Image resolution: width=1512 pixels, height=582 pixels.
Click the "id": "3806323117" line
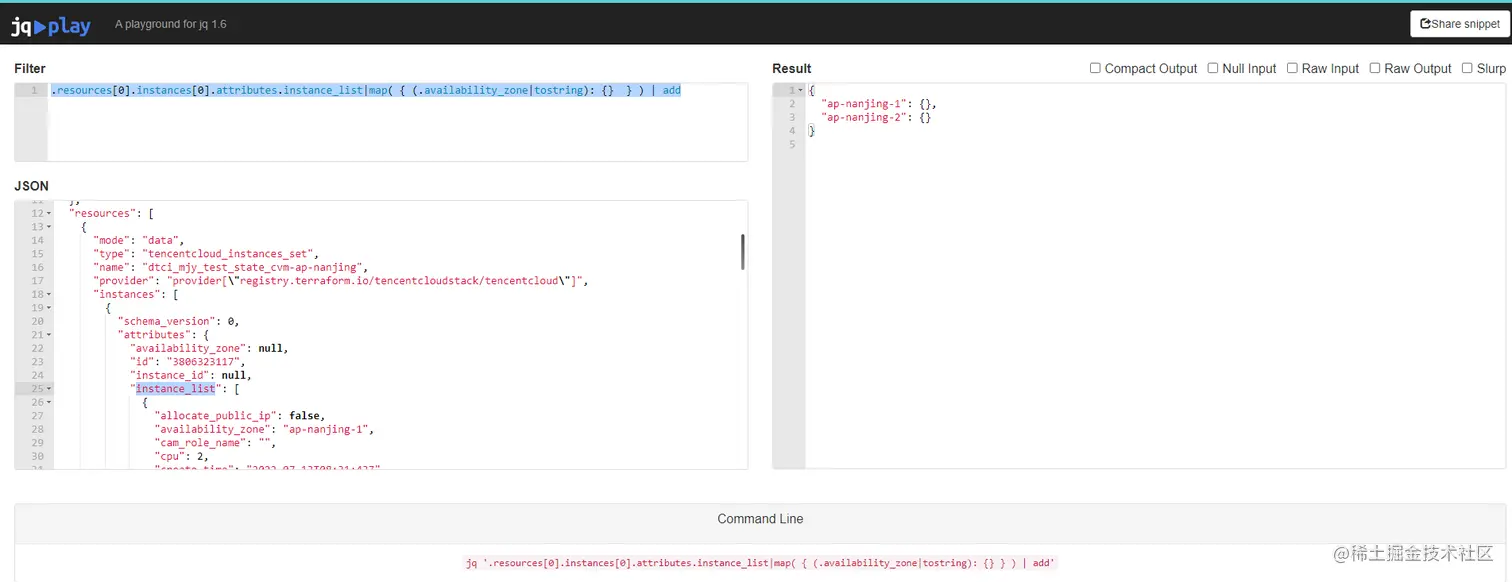point(188,362)
